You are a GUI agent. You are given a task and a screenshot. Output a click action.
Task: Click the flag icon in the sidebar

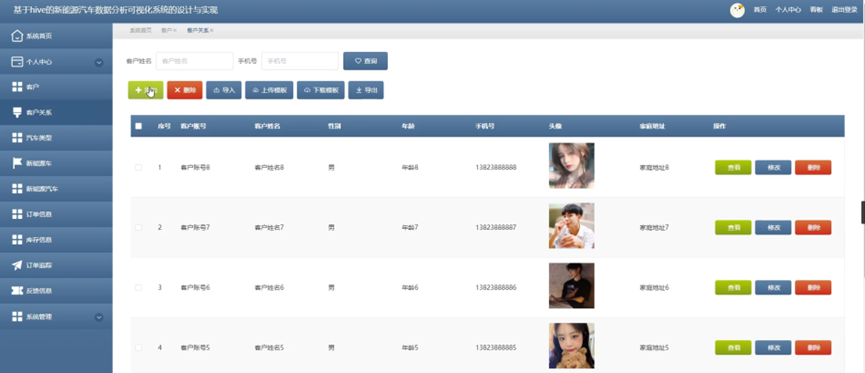click(x=17, y=163)
